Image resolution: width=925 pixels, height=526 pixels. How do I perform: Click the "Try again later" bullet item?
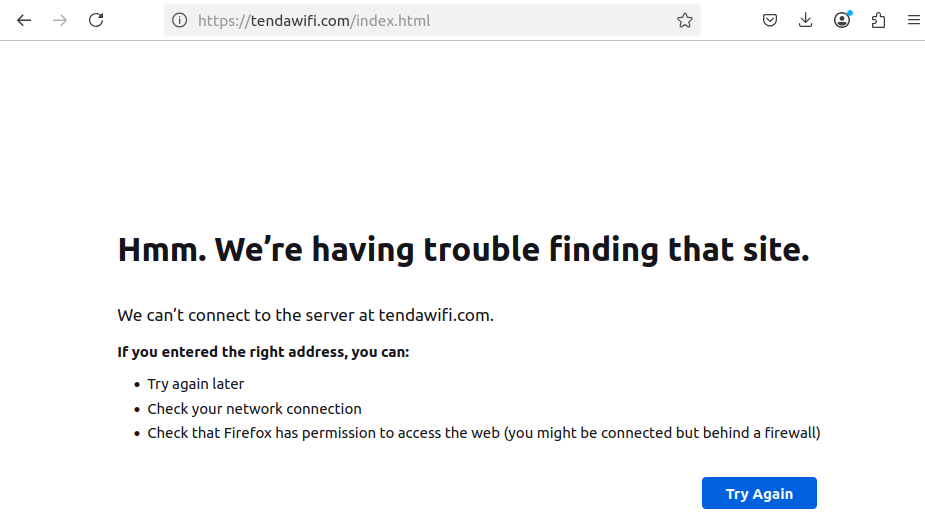[x=196, y=384]
